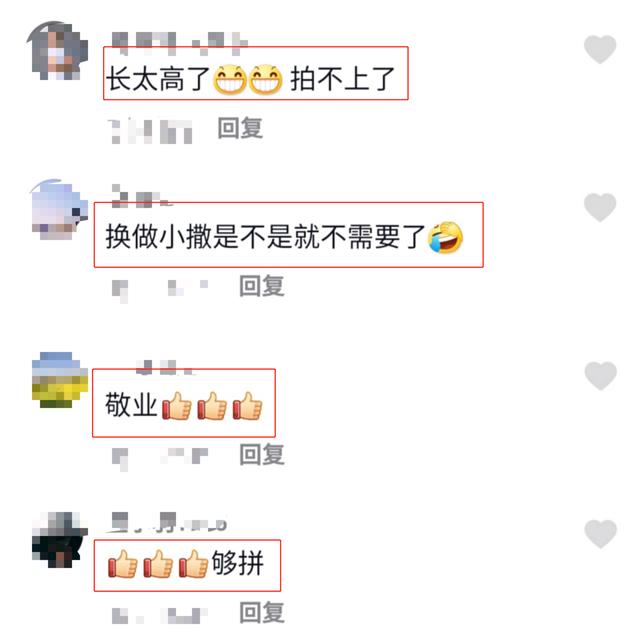Screen dimensions: 640x640
Task: Tap the heart beside the "敬业" comment
Action: tap(600, 376)
